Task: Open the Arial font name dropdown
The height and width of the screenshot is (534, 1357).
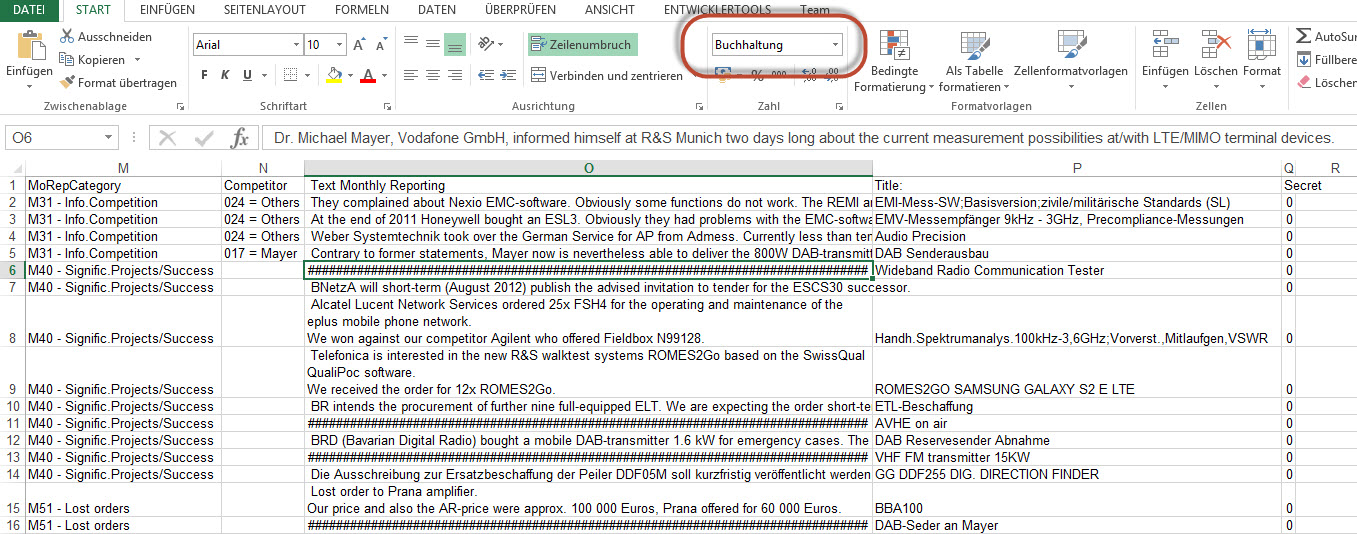Action: click(296, 45)
